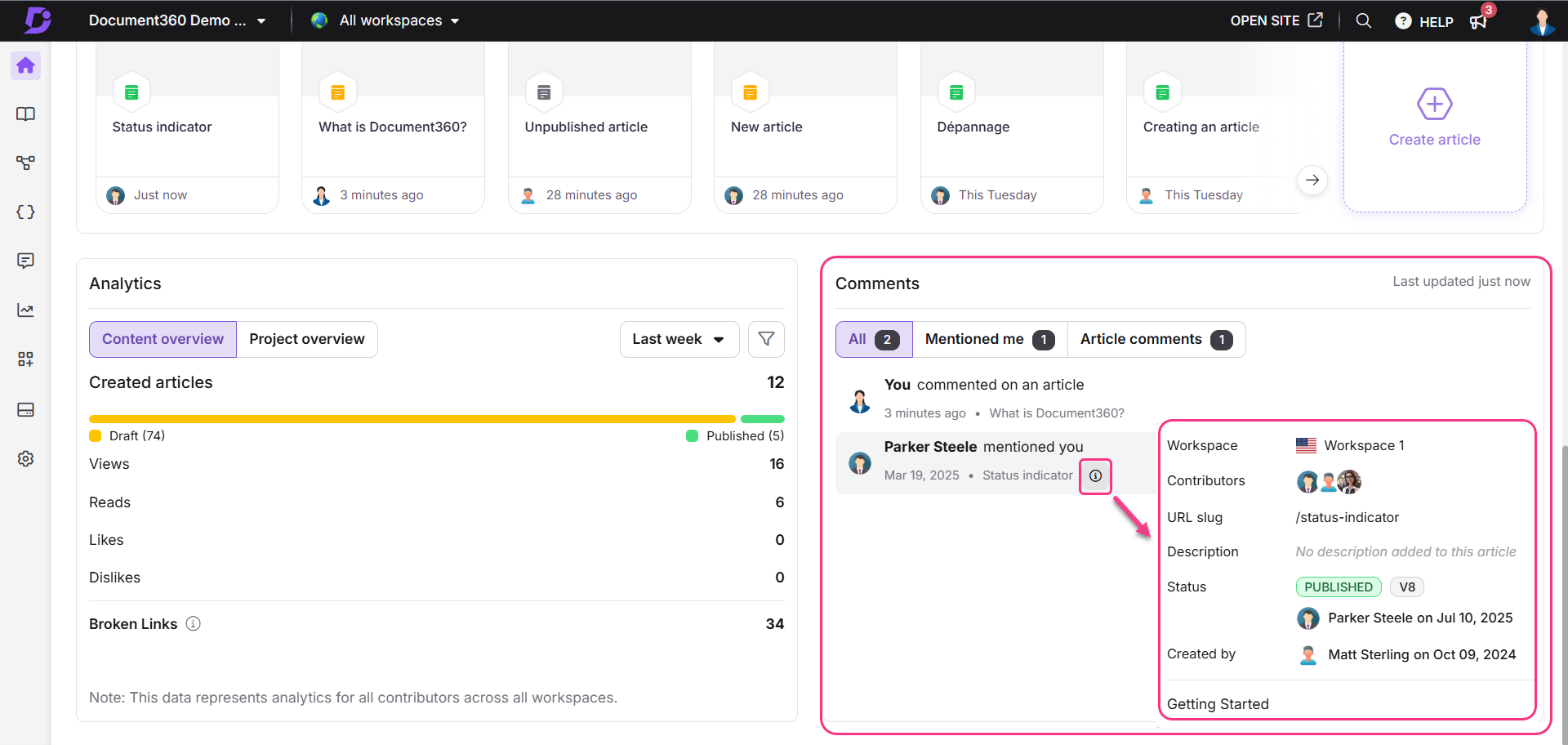Click the Document360 logo icon
1568x745 pixels.
(37, 20)
